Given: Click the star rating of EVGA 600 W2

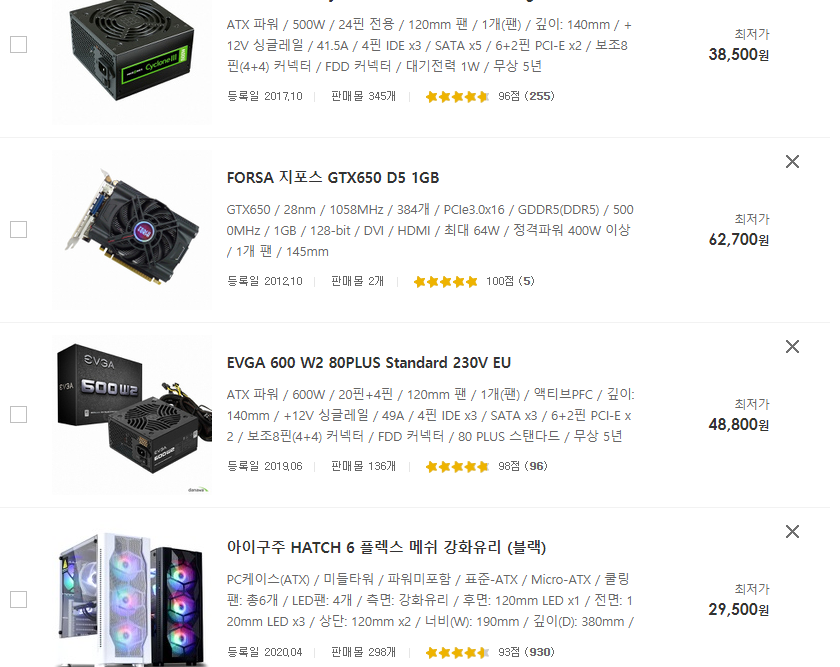Looking at the screenshot, I should pyautogui.click(x=457, y=467).
